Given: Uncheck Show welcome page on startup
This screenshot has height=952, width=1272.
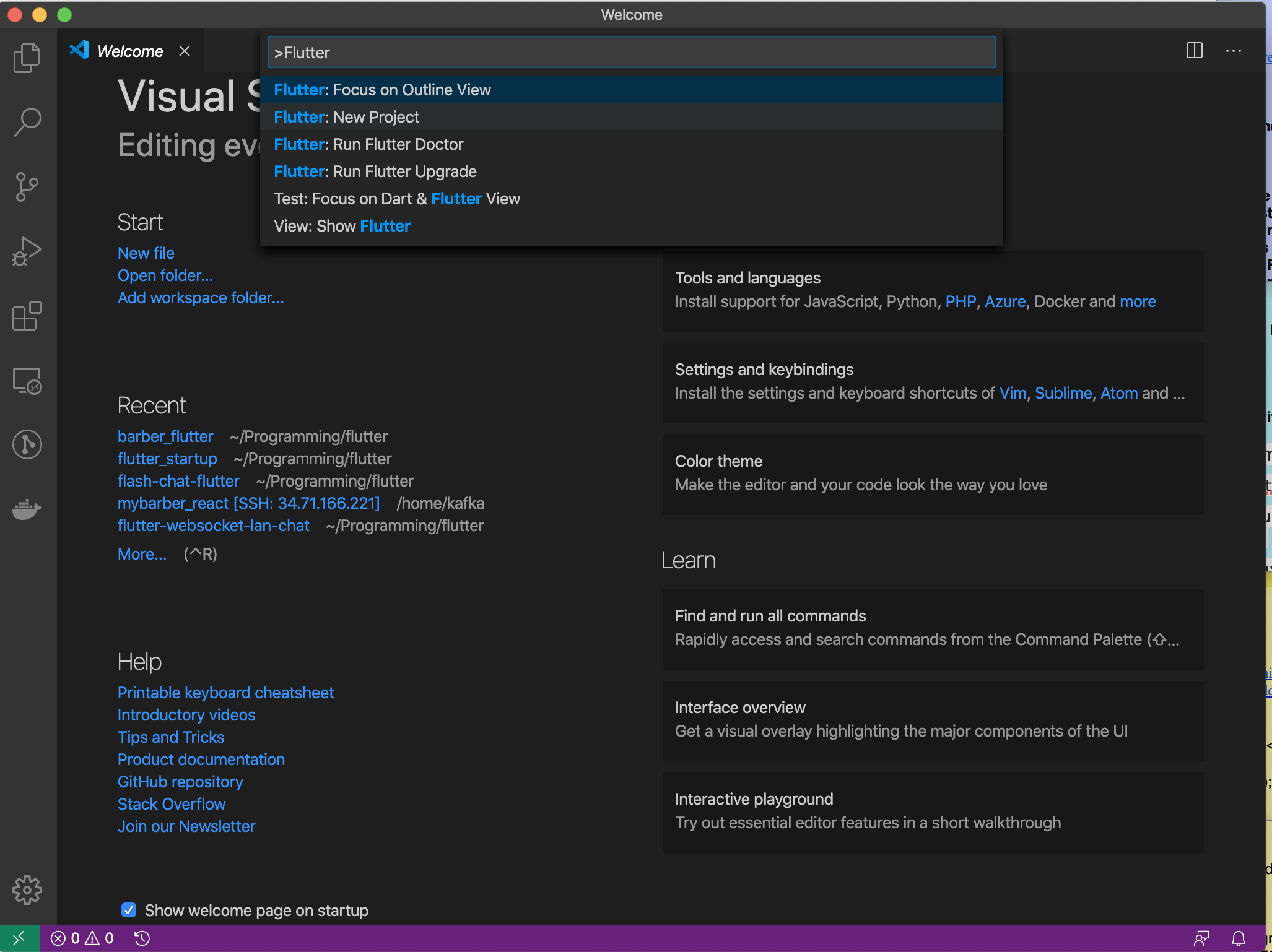Looking at the screenshot, I should tap(129, 910).
